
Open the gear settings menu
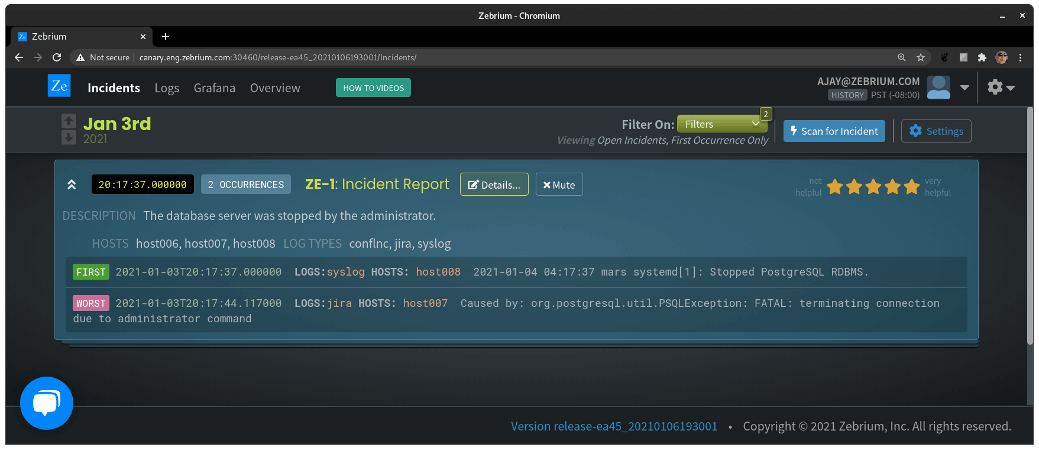click(x=1001, y=87)
